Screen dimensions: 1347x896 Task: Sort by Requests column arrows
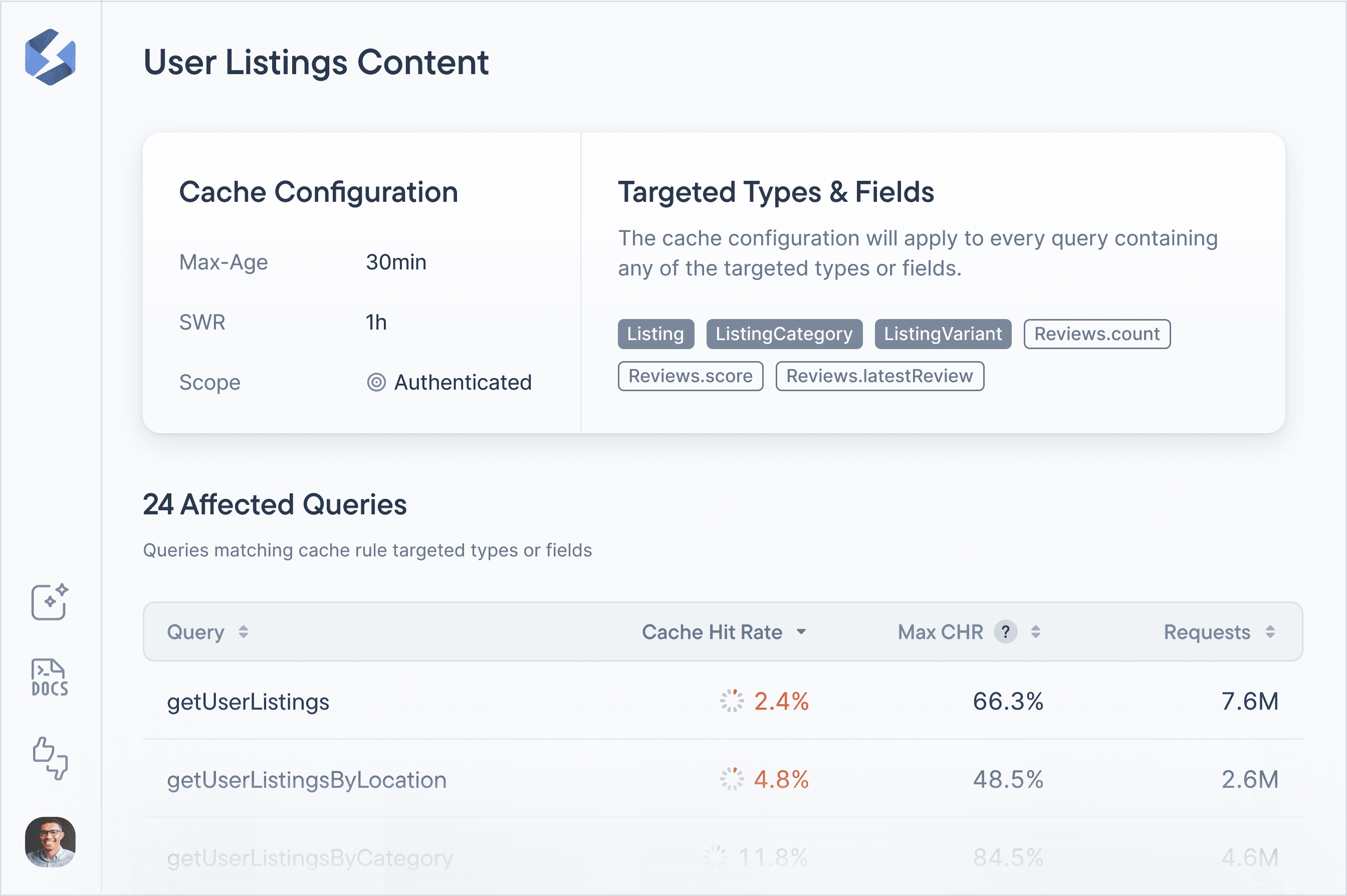[1270, 632]
